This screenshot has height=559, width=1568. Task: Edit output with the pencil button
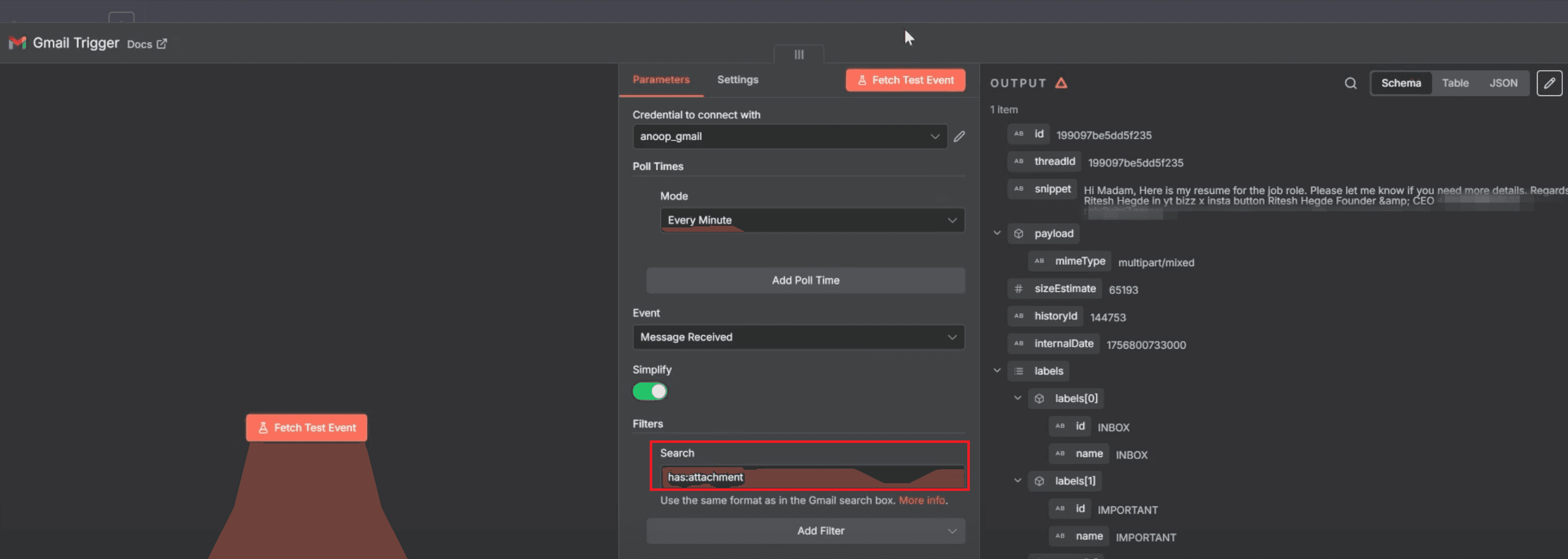pyautogui.click(x=1549, y=83)
